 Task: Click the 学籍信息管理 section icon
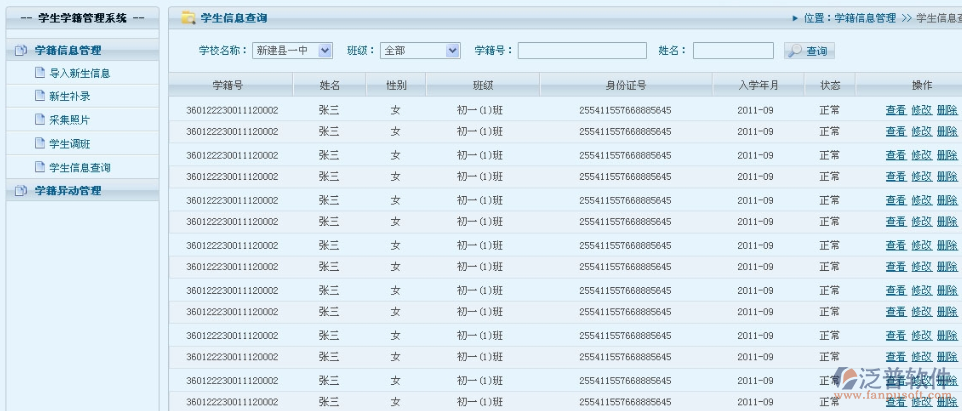21,50
